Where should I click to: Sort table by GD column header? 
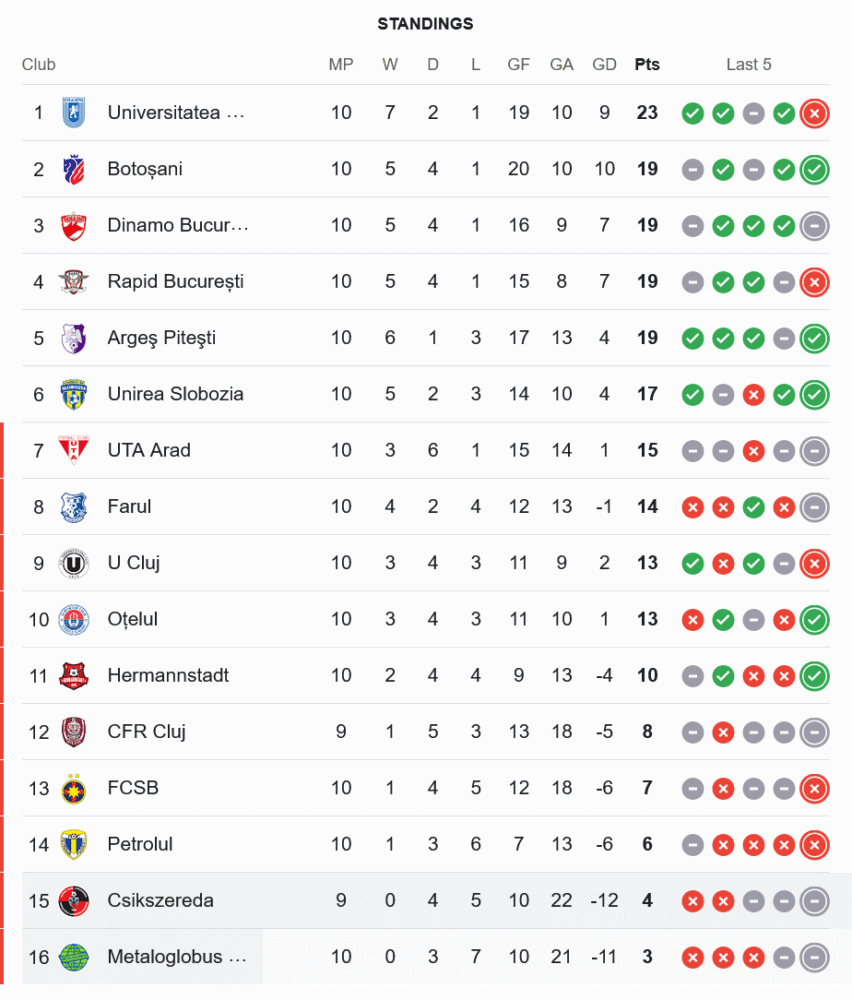tap(604, 65)
